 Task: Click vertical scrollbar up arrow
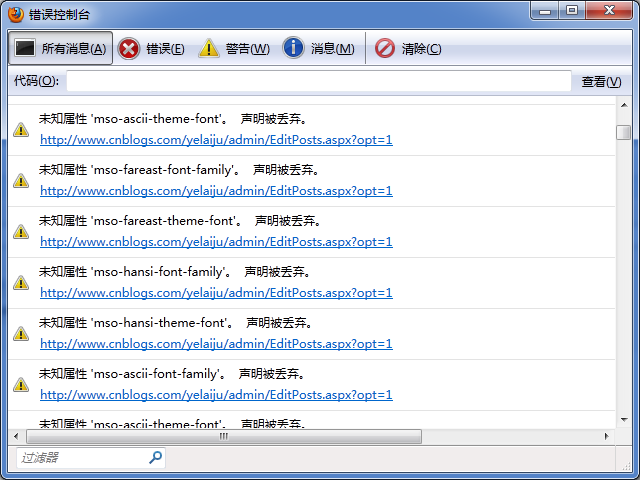624,105
